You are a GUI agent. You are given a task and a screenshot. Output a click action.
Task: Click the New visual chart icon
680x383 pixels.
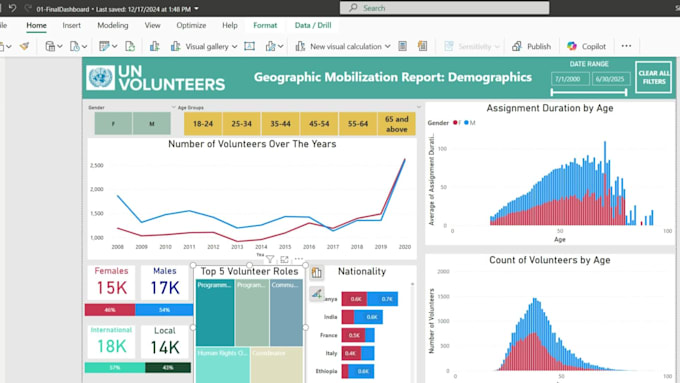tap(154, 46)
